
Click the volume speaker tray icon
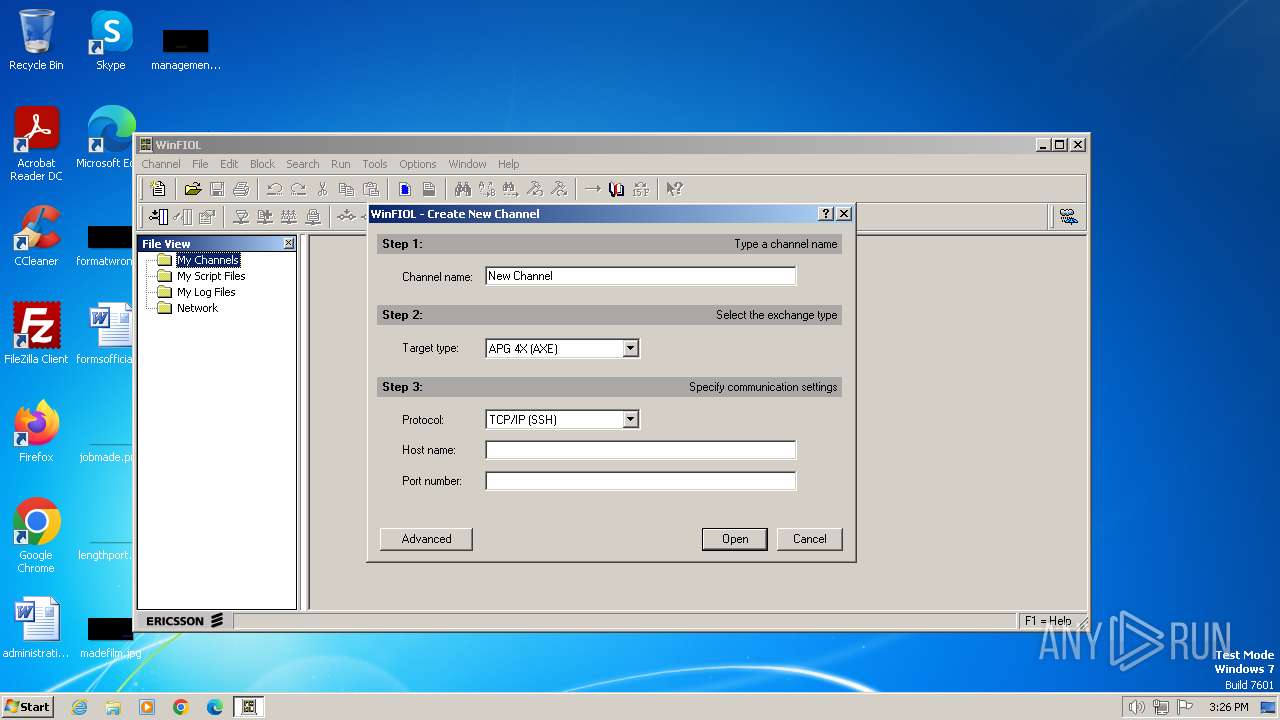(1136, 707)
